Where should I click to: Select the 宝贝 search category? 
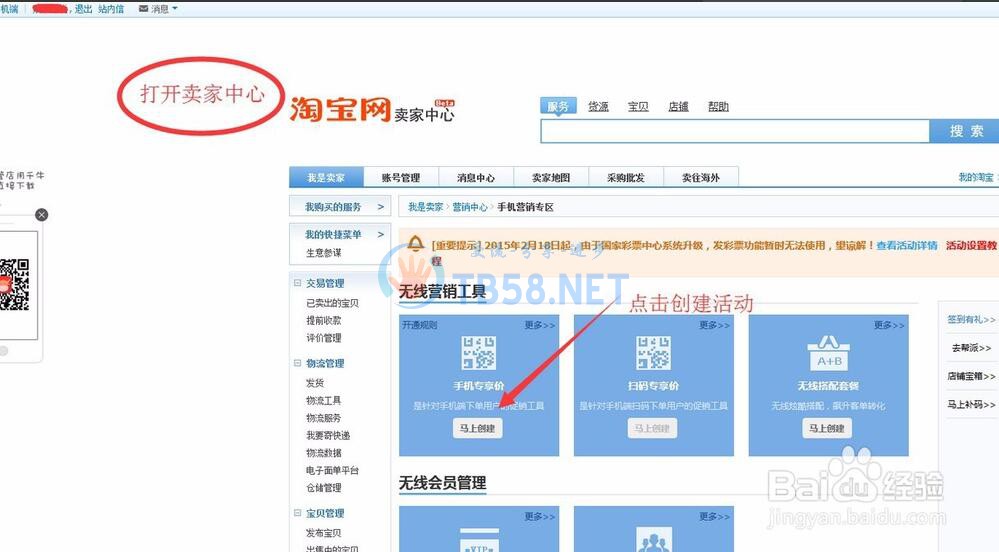pyautogui.click(x=638, y=106)
